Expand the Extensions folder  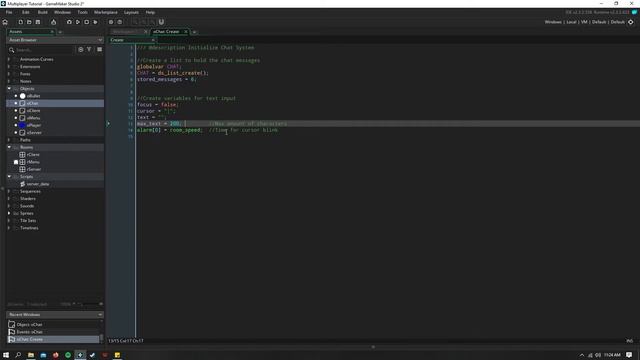pos(9,67)
